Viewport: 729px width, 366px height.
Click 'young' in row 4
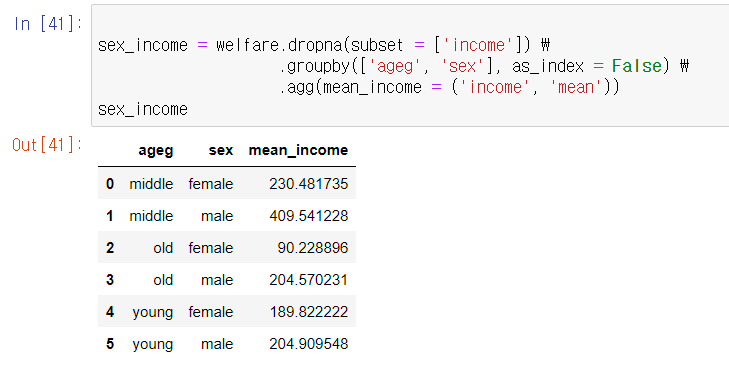(153, 313)
